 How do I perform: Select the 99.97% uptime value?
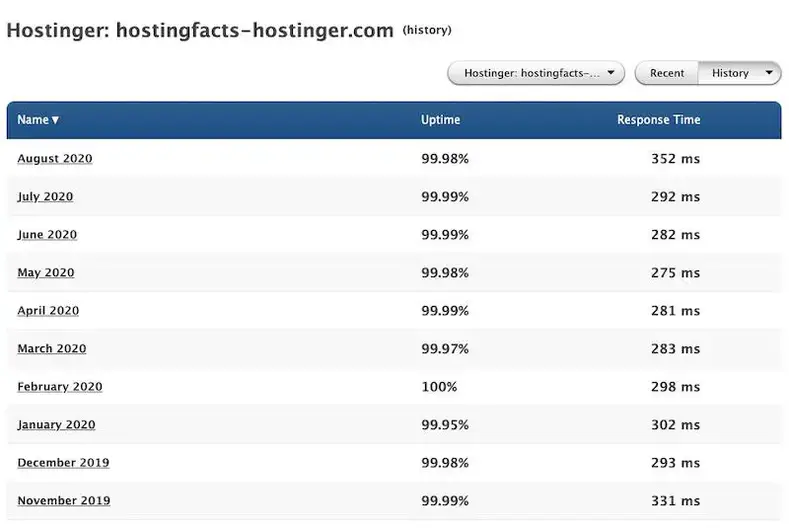point(445,348)
